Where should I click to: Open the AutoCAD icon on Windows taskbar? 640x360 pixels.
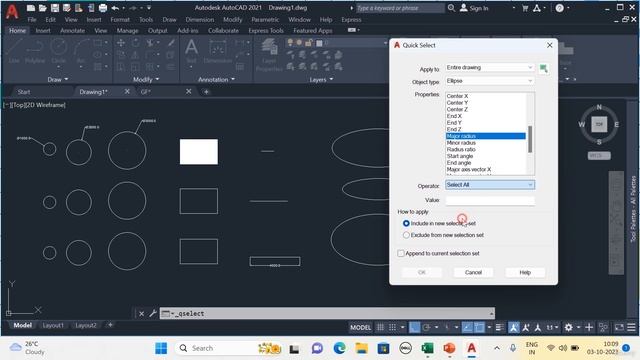[471, 348]
